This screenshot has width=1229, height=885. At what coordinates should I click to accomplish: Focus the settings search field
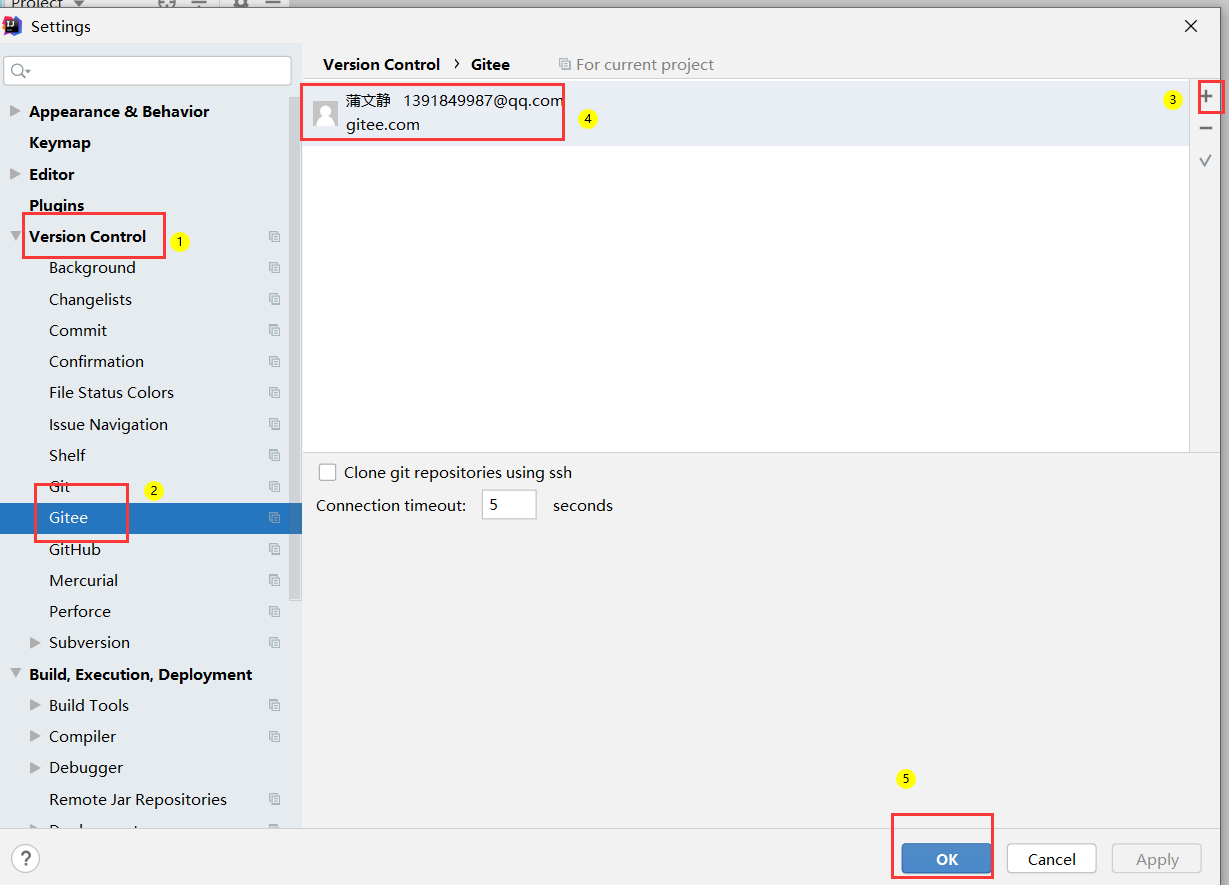click(148, 71)
